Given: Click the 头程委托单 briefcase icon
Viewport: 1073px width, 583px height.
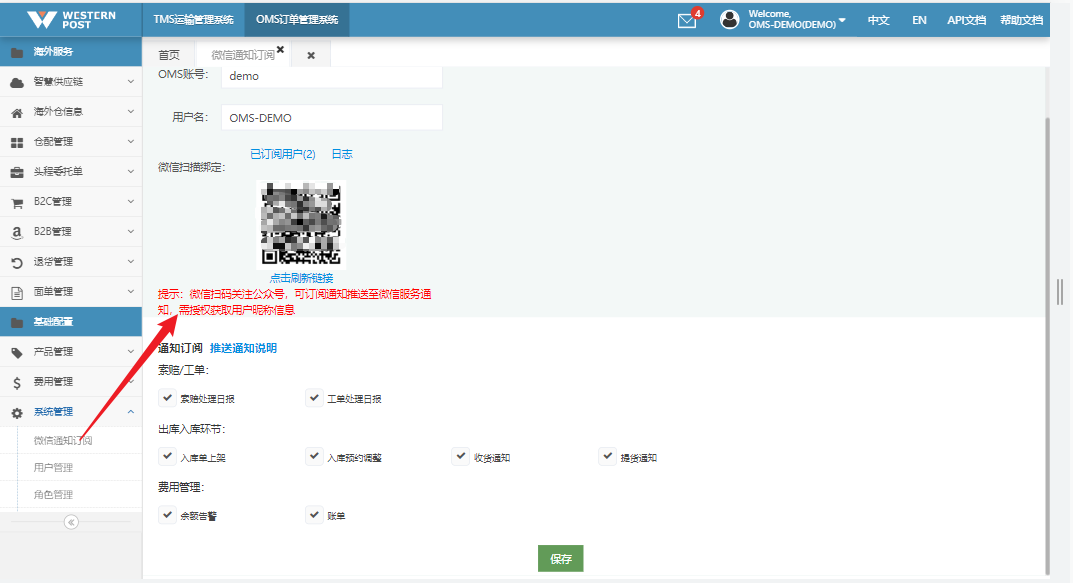Looking at the screenshot, I should pos(17,172).
